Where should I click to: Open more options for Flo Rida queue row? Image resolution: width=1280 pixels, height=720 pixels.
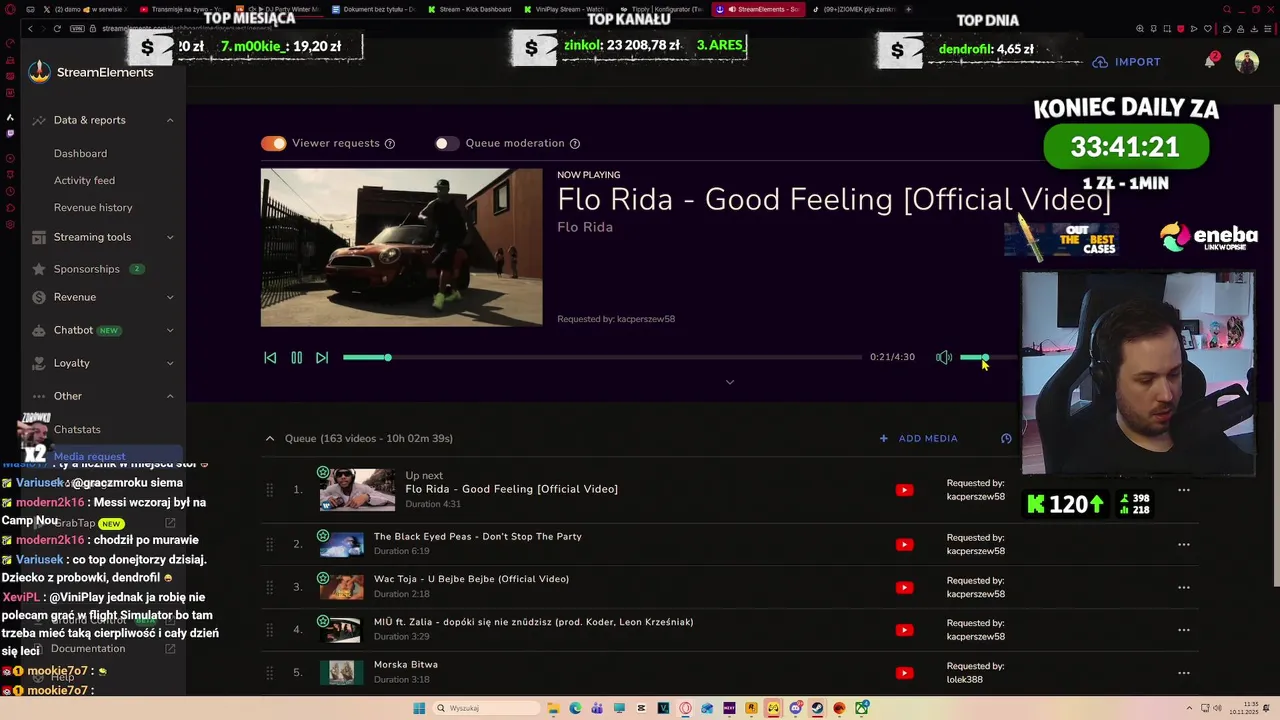1184,490
